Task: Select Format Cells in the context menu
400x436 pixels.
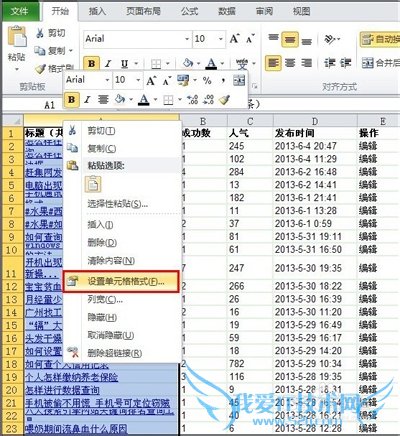Action: pos(121,282)
